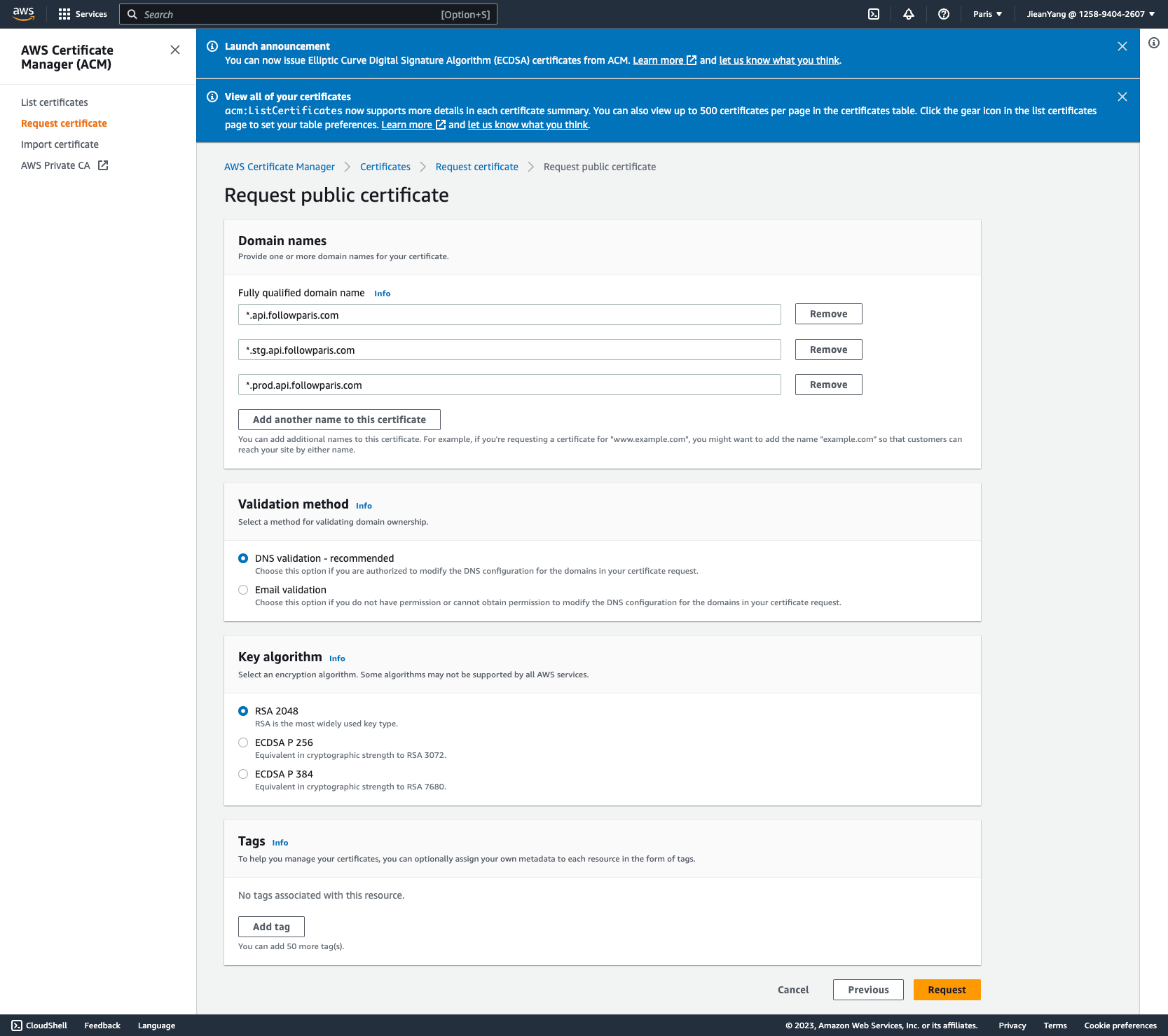The height and width of the screenshot is (1036, 1168).
Task: Choose RSA 2048 key algorithm
Action: [243, 711]
